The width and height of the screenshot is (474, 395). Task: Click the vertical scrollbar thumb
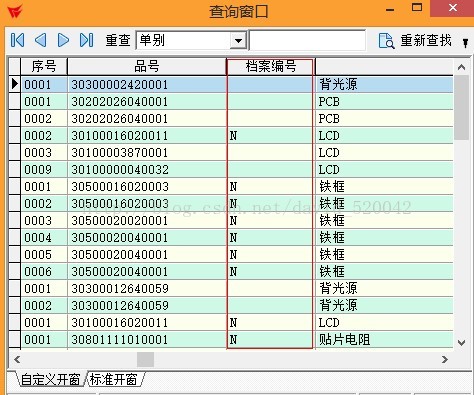coord(461,108)
